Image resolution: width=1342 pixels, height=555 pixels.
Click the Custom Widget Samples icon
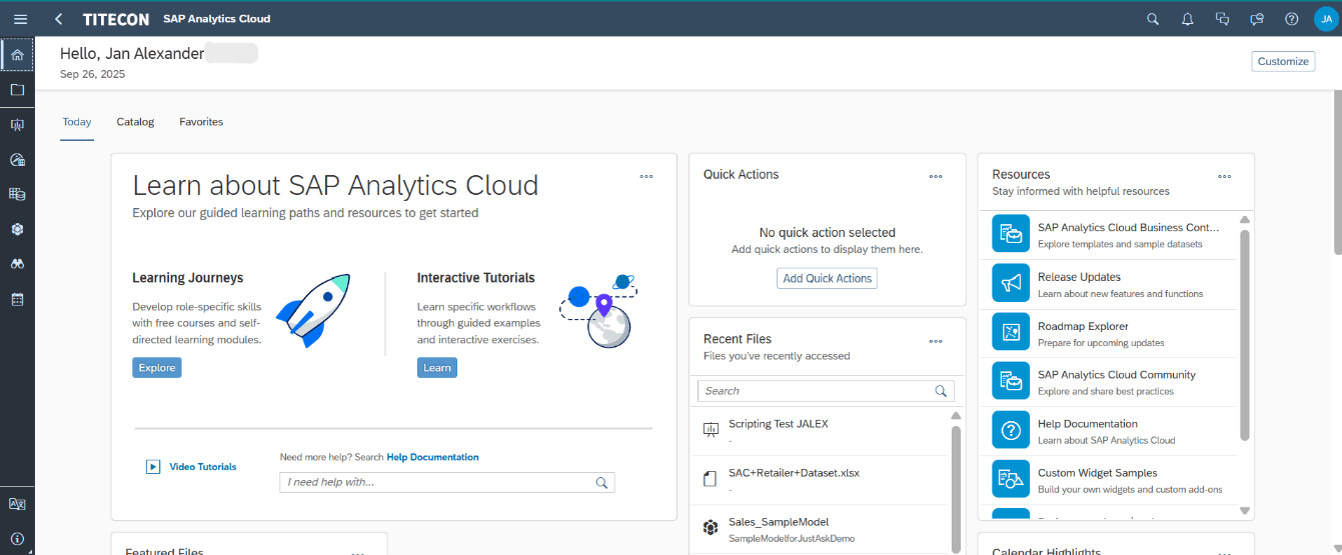1011,480
